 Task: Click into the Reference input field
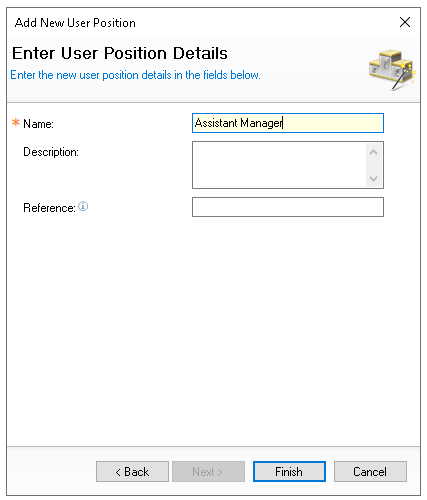click(288, 207)
